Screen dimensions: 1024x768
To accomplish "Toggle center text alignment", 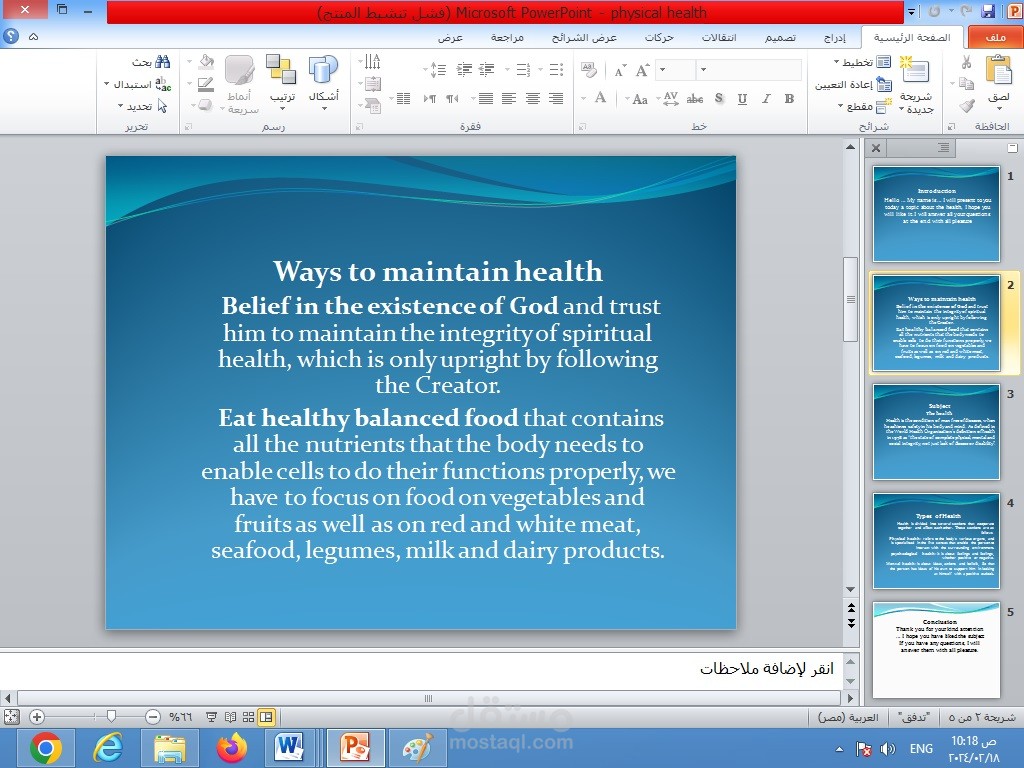I will (532, 99).
